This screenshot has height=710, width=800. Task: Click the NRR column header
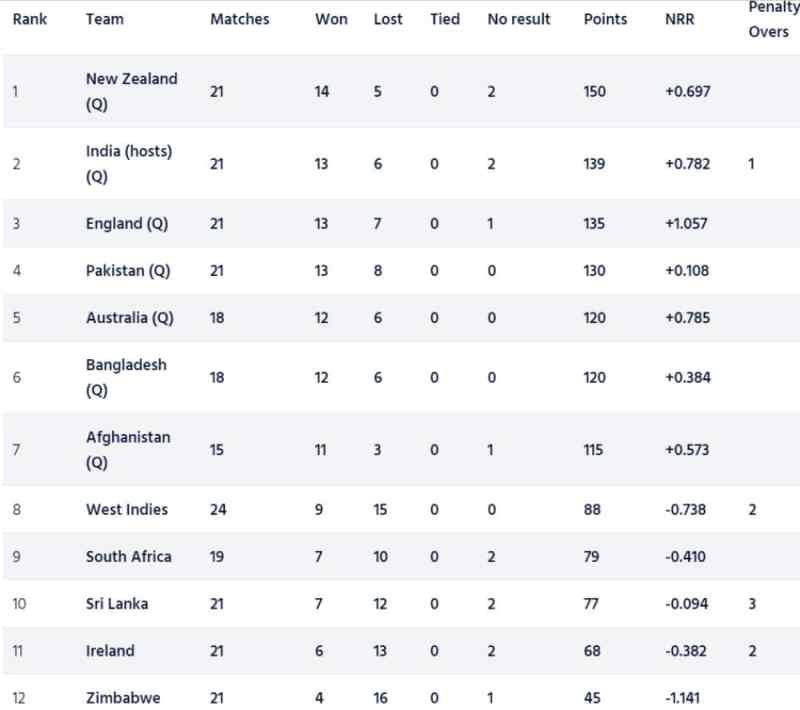pyautogui.click(x=679, y=19)
